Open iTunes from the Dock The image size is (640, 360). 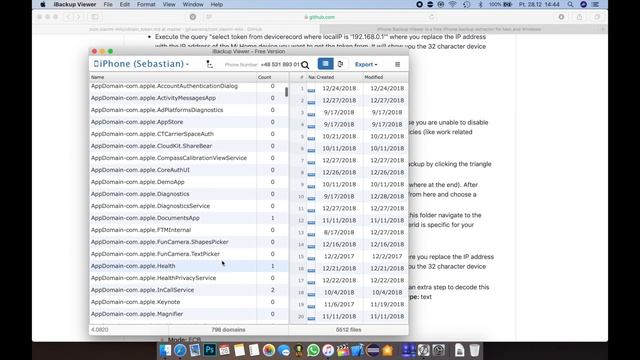328,350
